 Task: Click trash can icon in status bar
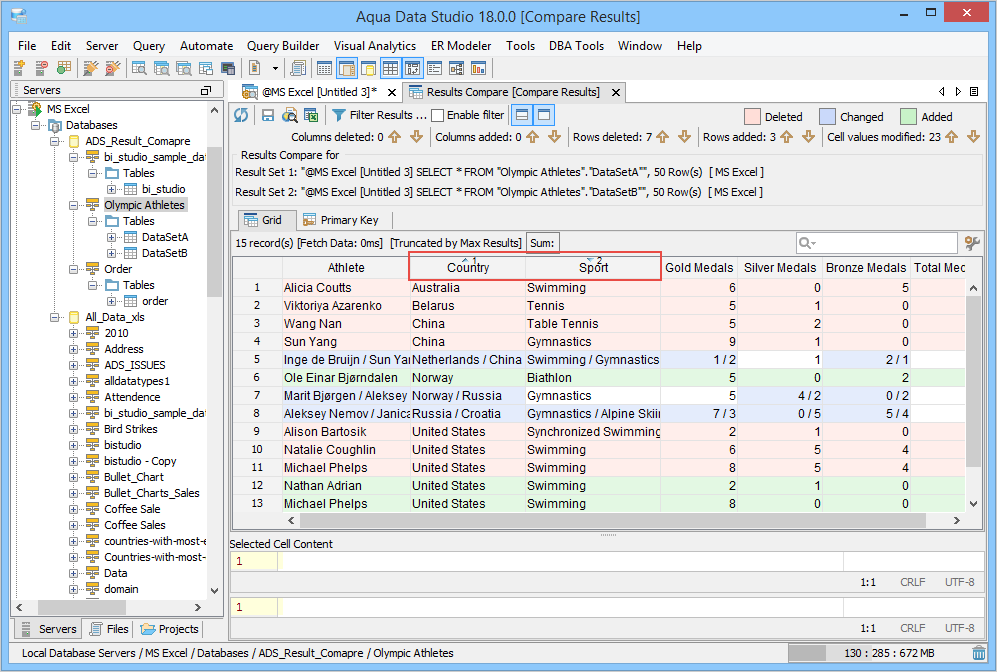coord(978,653)
